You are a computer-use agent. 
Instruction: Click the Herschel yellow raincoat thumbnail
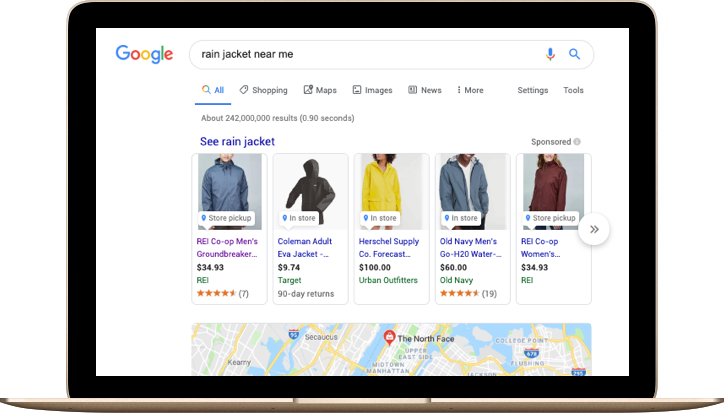click(x=392, y=191)
